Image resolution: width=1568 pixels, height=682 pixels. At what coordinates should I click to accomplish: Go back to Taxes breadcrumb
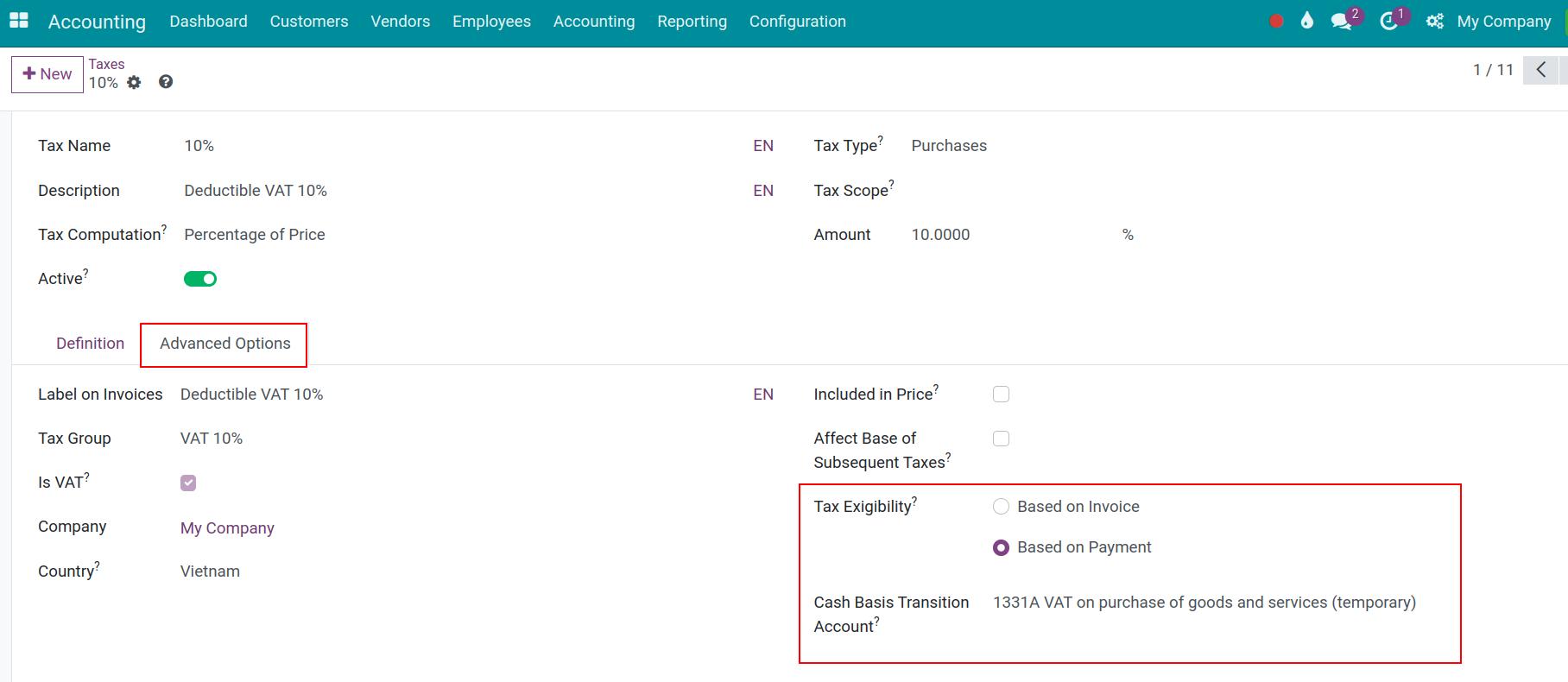(x=106, y=64)
